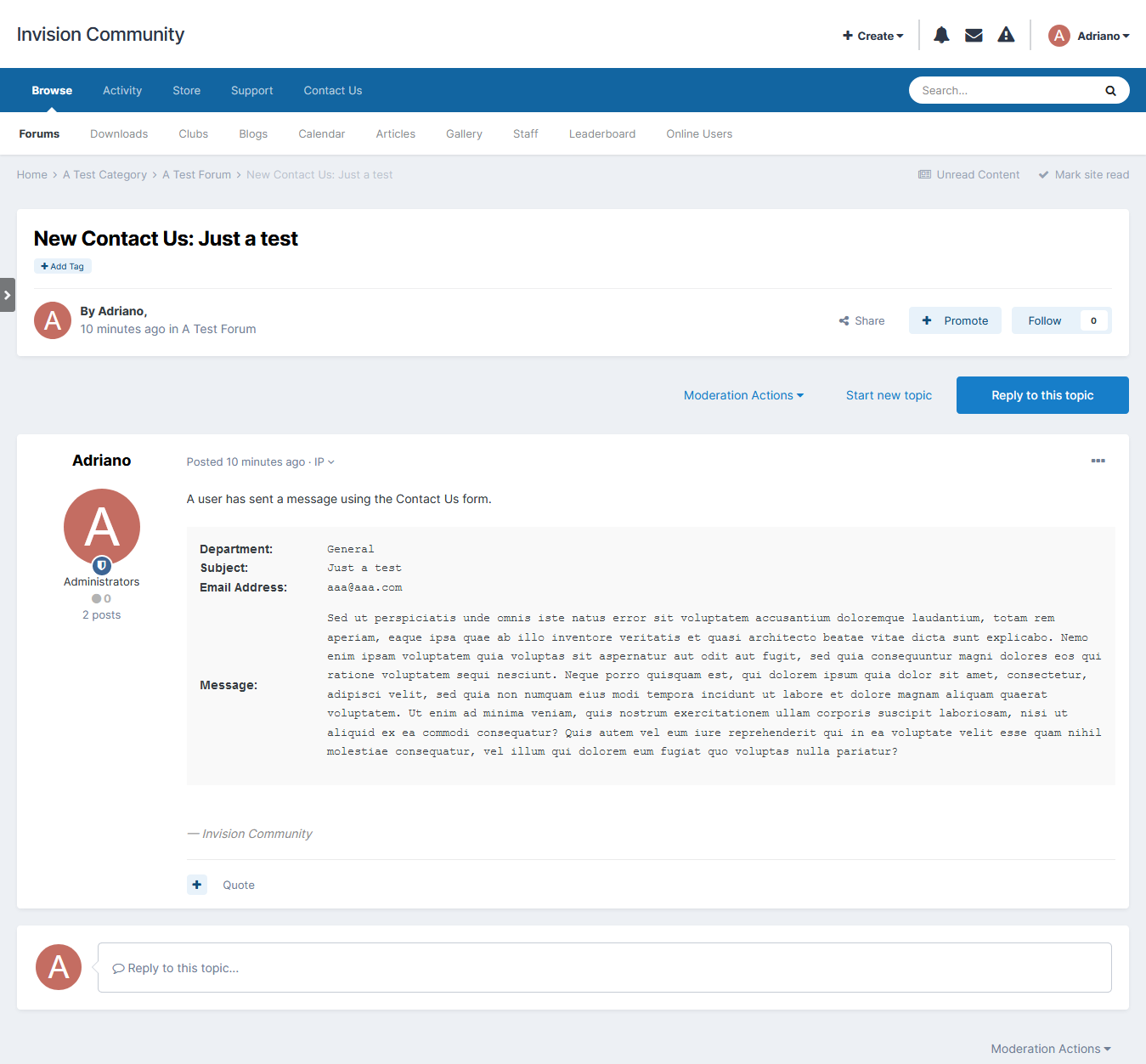Click the Administrators group label
Screen dimensions: 1146x1064
(x=102, y=582)
